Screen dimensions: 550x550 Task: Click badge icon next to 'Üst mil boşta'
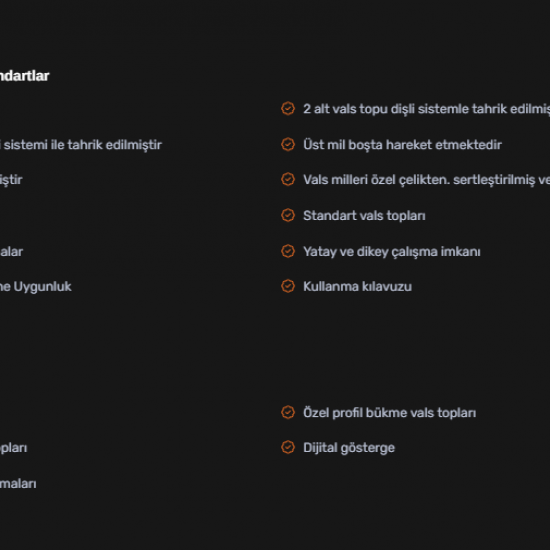[x=288, y=144]
